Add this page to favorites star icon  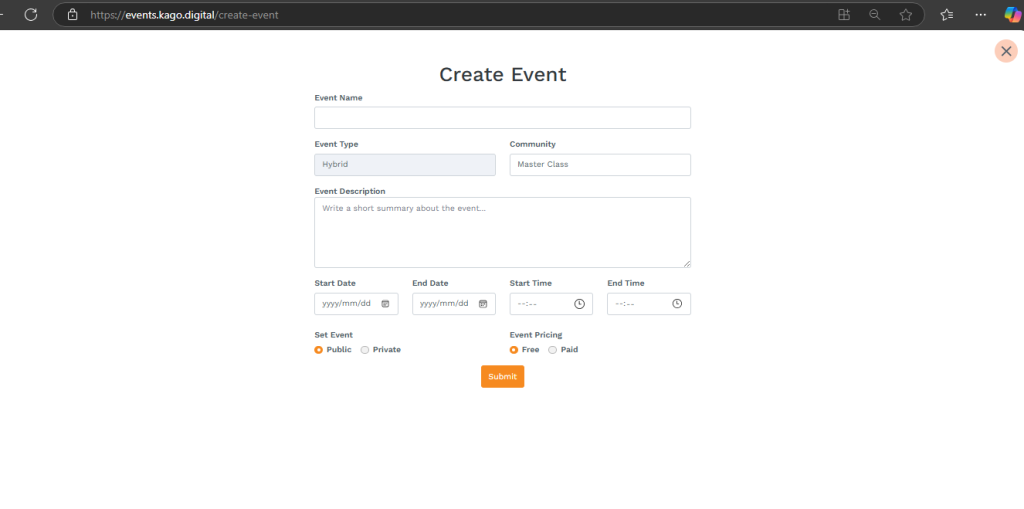[x=905, y=15]
